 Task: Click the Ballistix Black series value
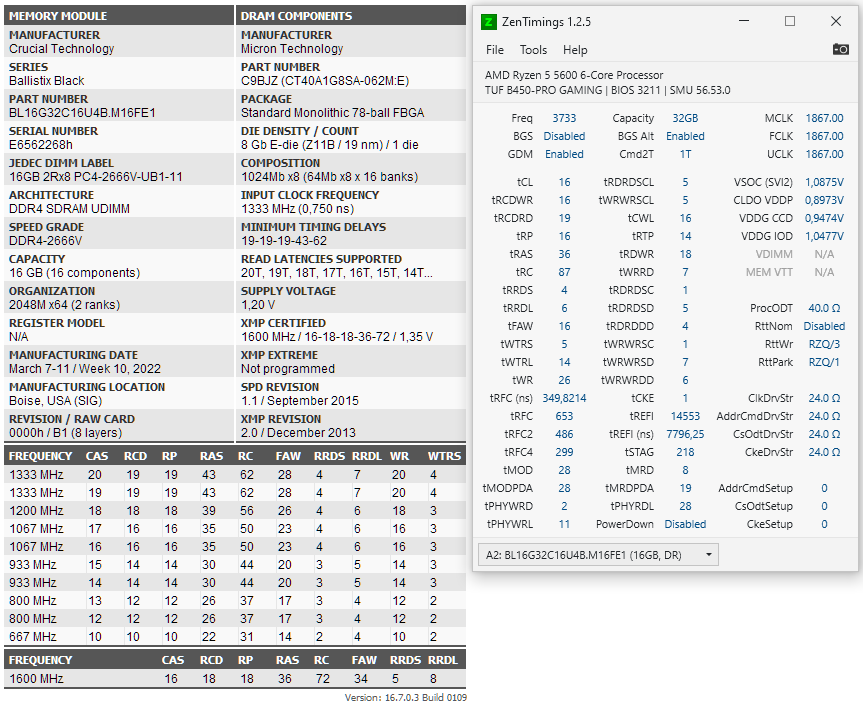click(47, 81)
